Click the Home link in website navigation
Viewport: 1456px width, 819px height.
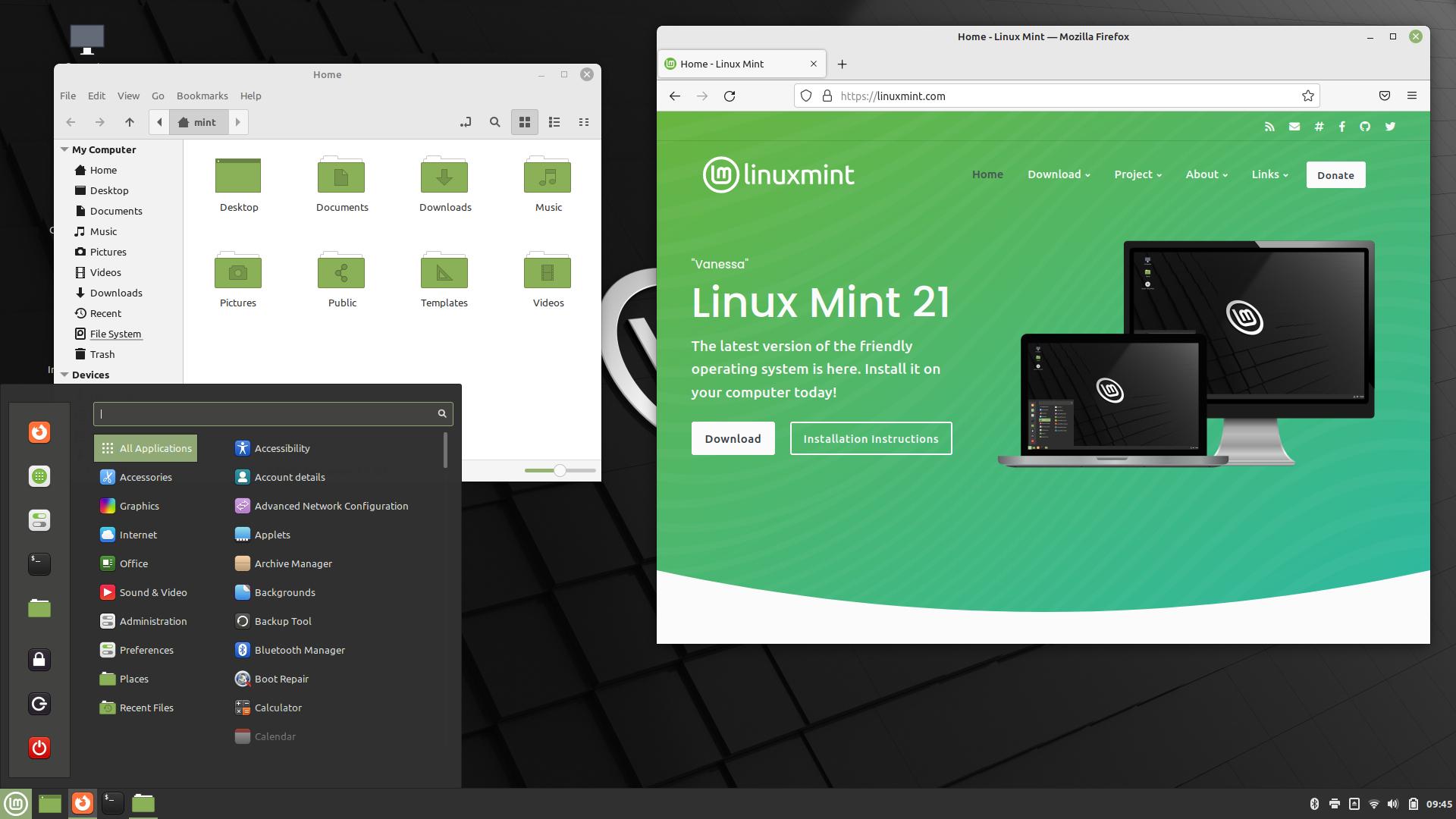tap(987, 174)
